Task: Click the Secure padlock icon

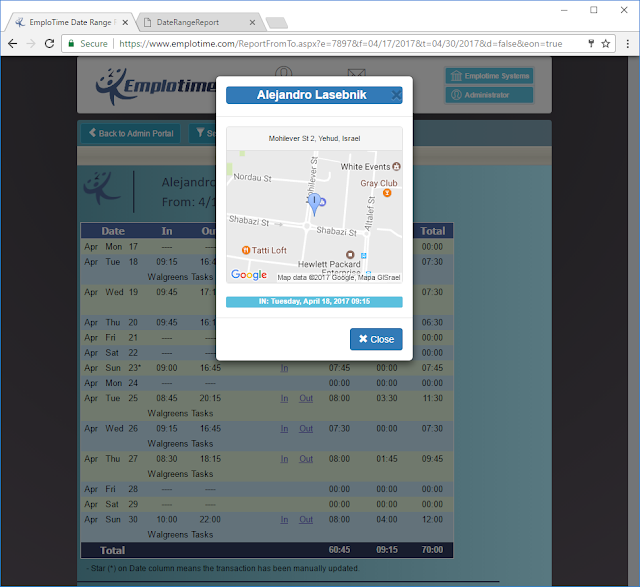Action: click(71, 44)
